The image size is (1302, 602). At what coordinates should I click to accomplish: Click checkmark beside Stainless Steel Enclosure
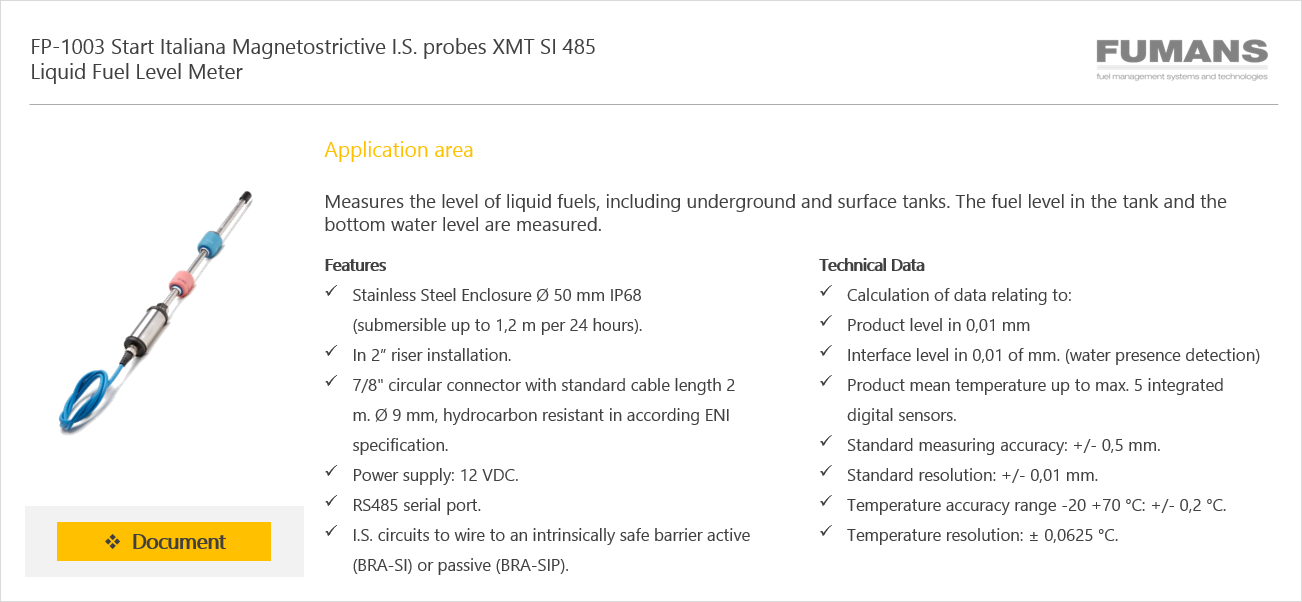tap(331, 294)
